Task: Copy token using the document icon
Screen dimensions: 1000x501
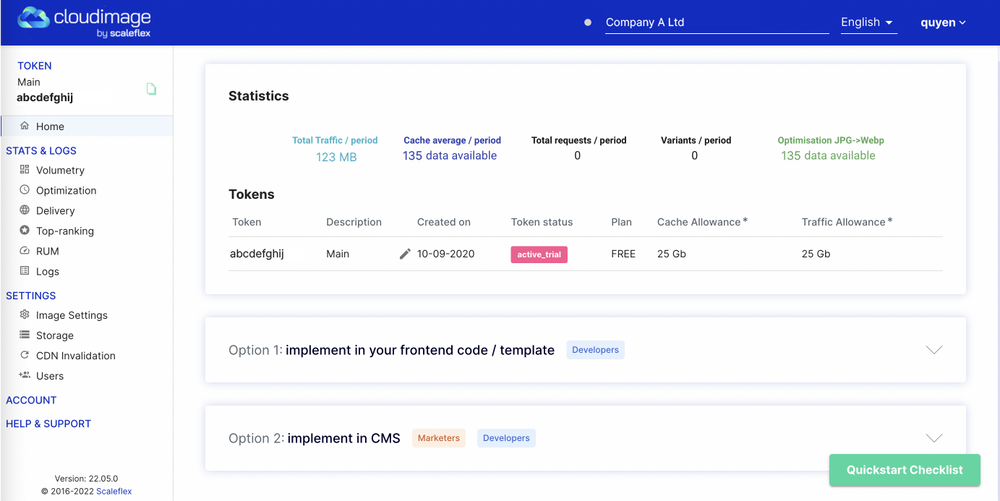Action: coord(151,89)
